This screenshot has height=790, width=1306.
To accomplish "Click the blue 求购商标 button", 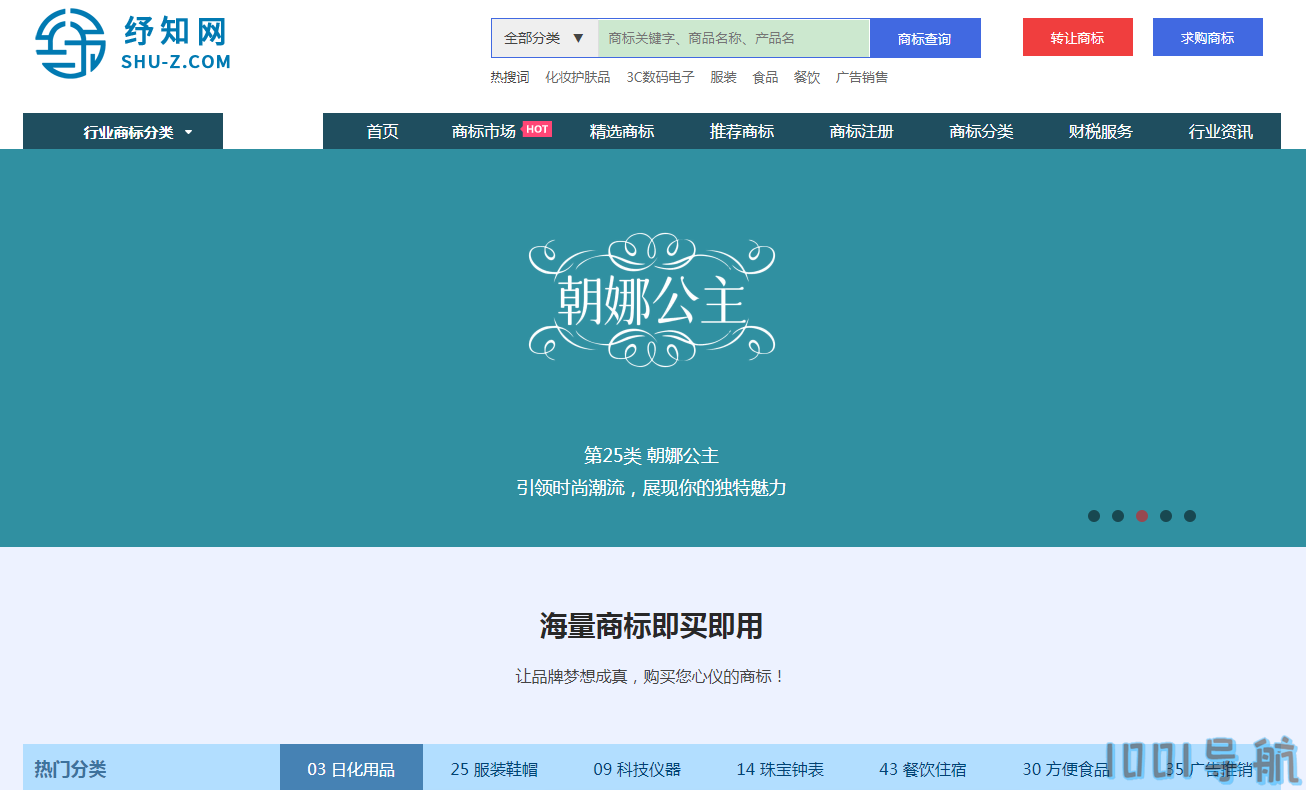I will [1208, 37].
